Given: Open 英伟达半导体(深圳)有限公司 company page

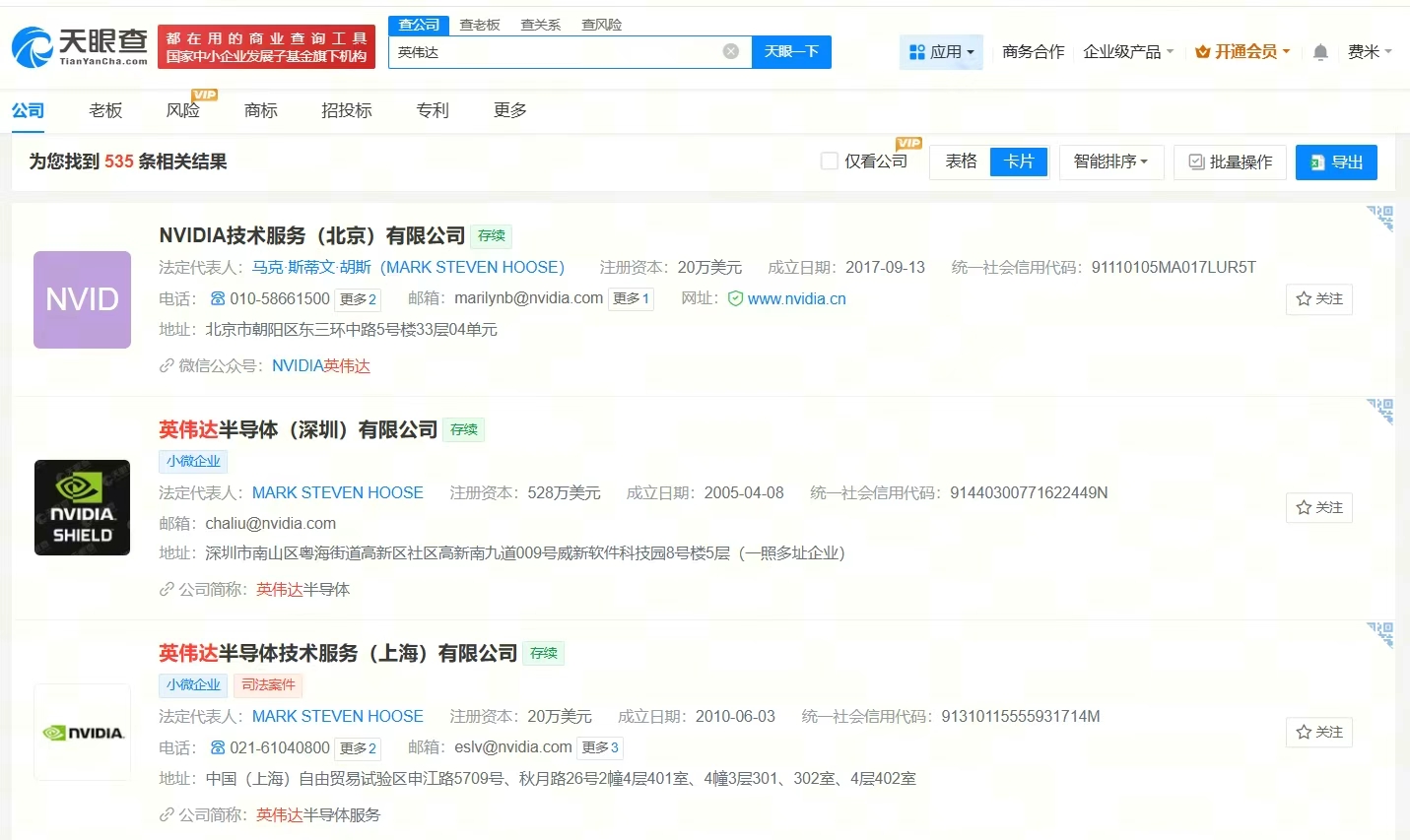Looking at the screenshot, I should tap(299, 429).
